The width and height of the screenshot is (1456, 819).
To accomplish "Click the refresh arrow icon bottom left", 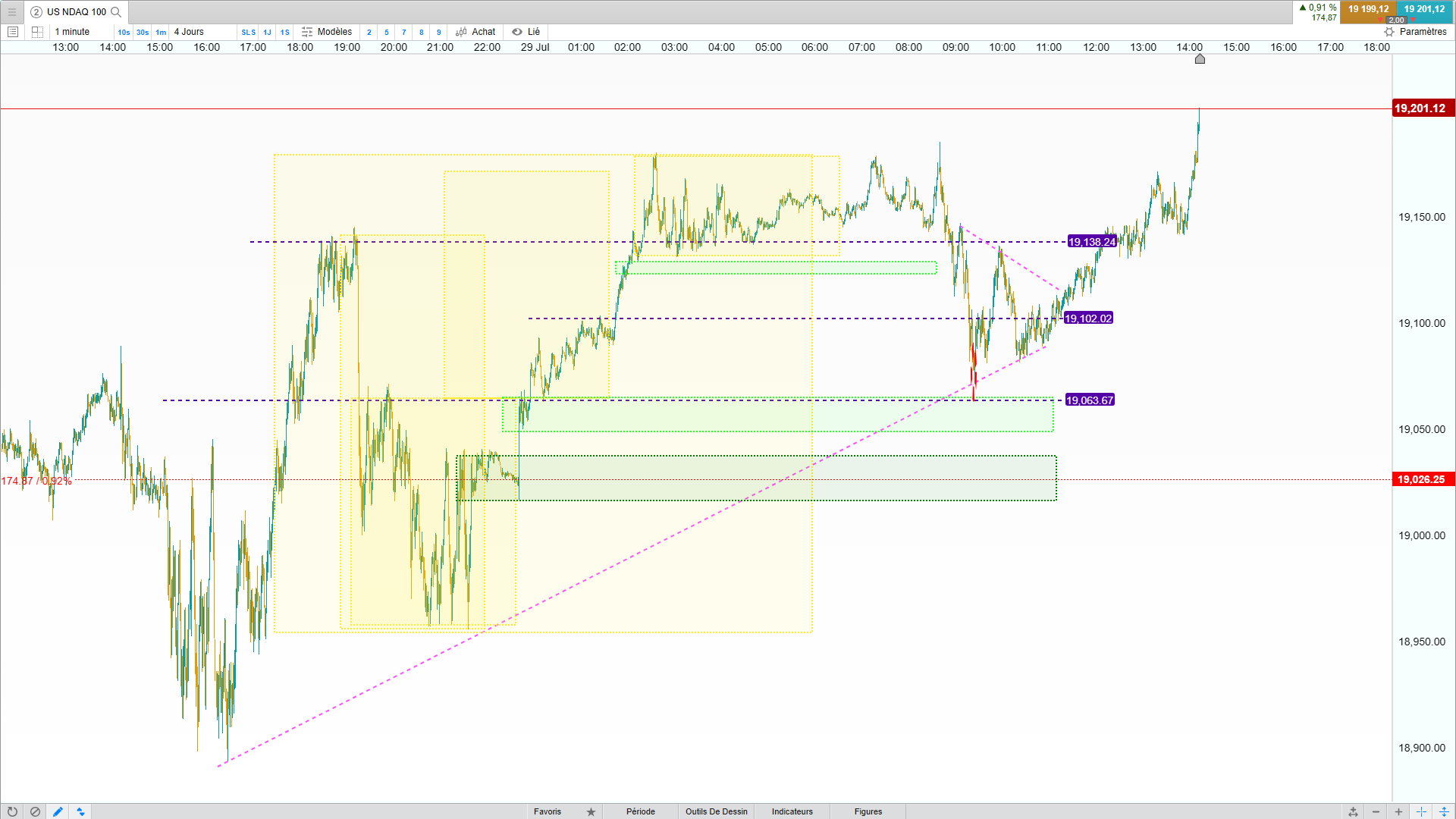I will (x=12, y=811).
